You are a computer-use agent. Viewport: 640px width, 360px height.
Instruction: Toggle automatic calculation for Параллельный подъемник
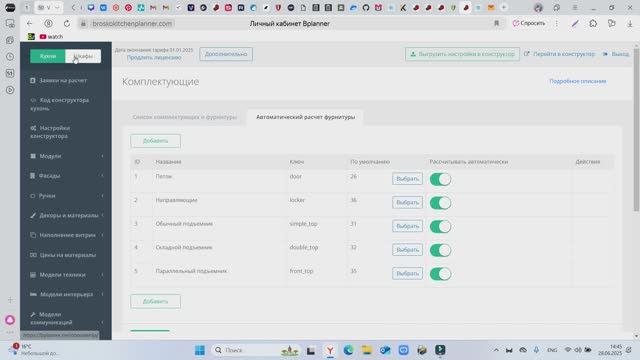tap(440, 274)
